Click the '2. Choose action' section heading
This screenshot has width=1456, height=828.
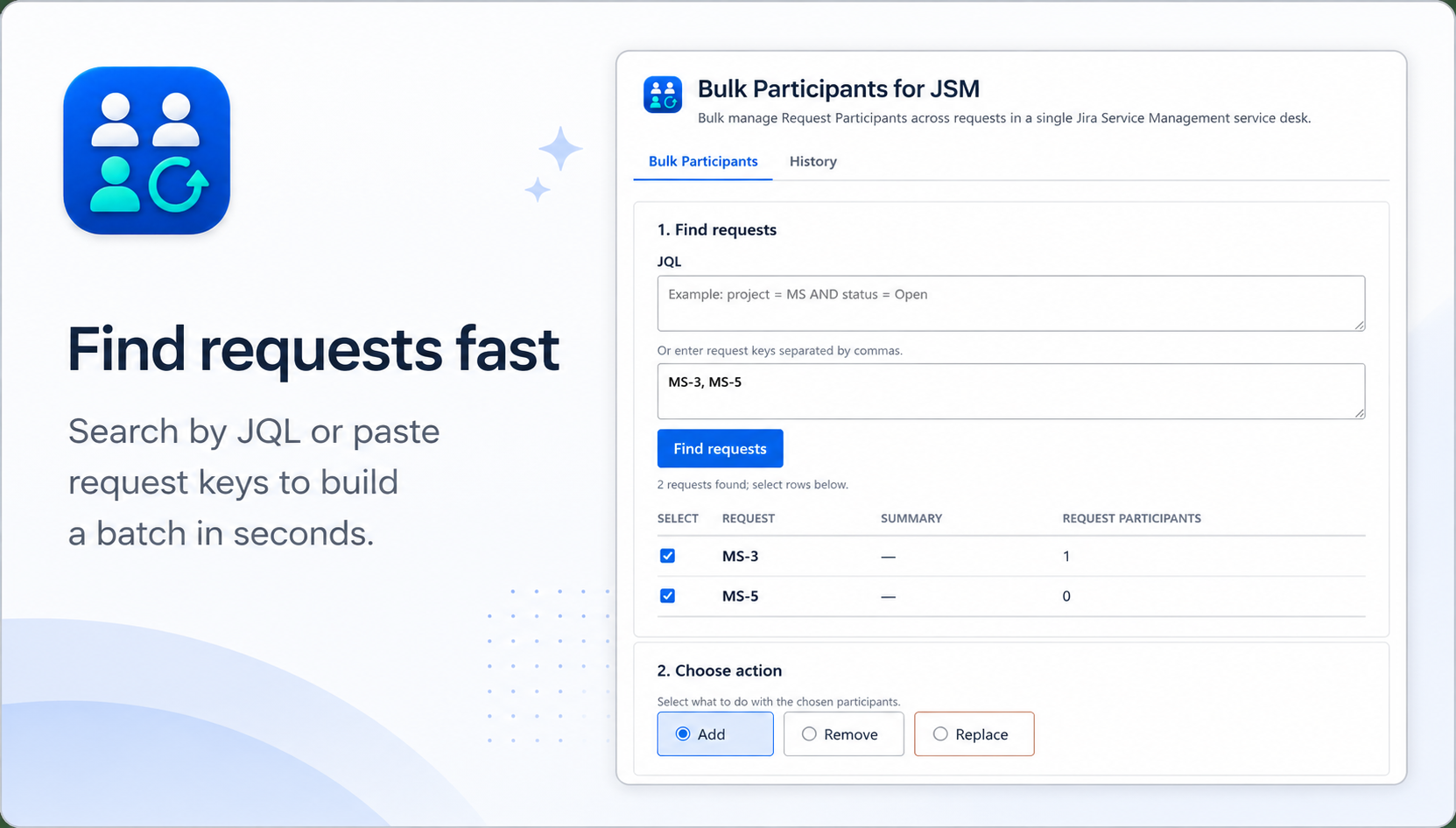(x=719, y=670)
